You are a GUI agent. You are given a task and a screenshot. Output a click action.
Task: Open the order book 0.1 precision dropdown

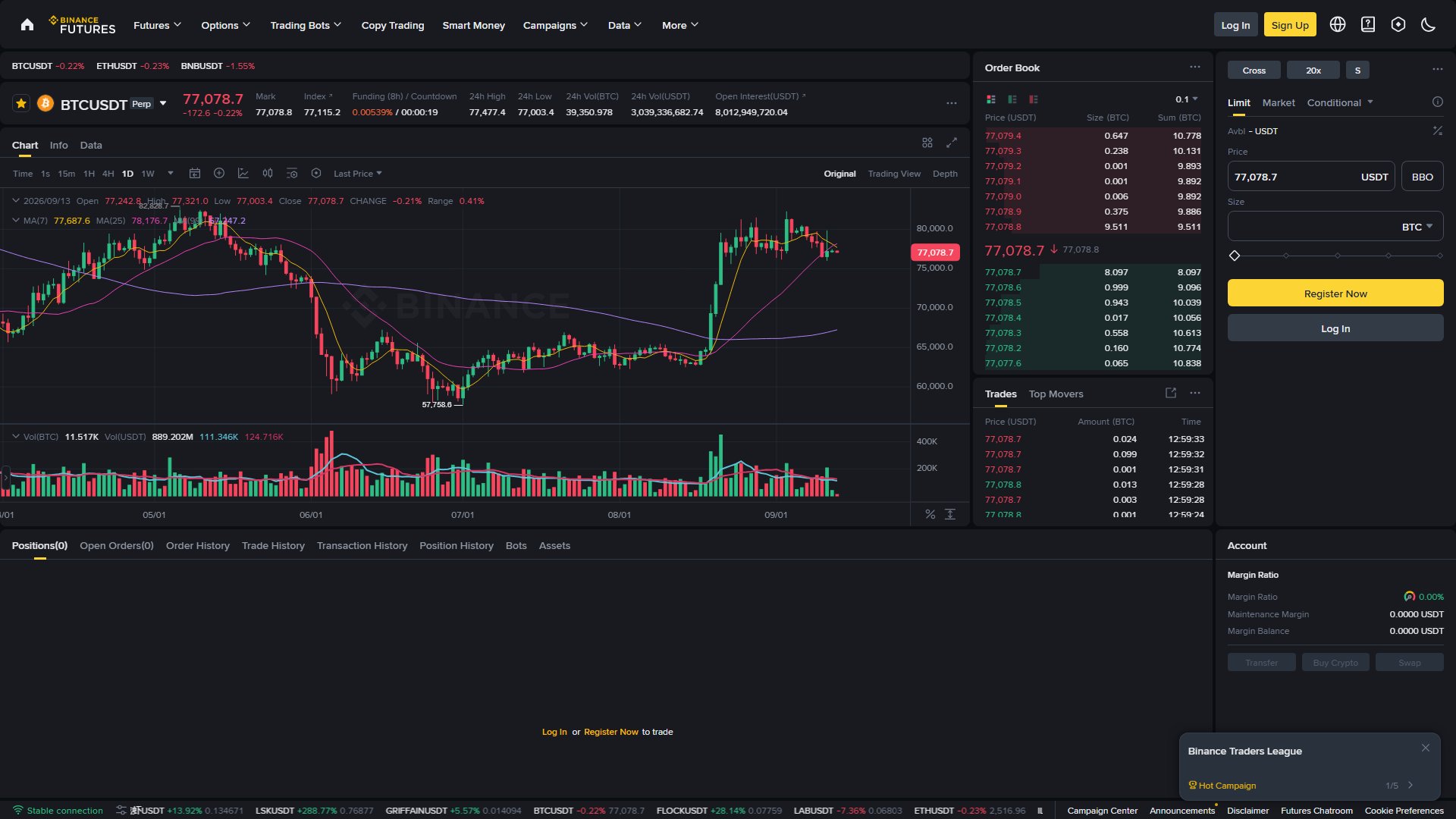click(1187, 99)
